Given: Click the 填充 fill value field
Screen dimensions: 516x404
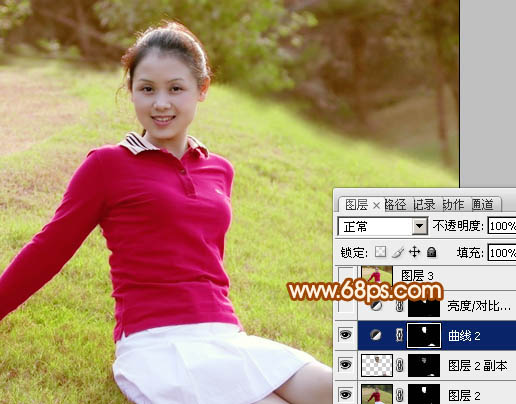Looking at the screenshot, I should (x=502, y=253).
